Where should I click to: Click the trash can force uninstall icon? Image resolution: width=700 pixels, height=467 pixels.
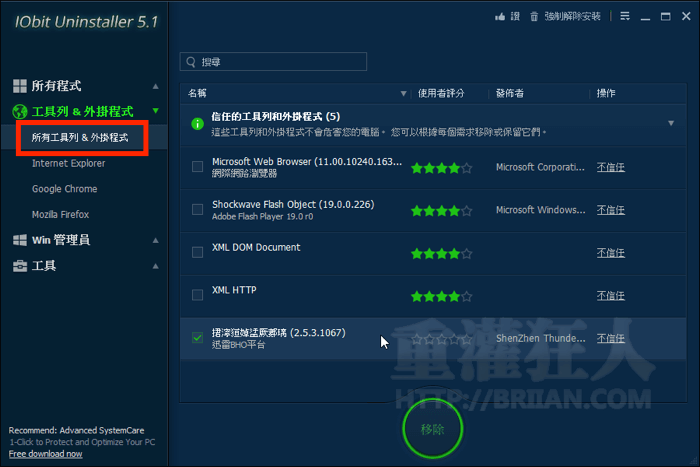(534, 16)
